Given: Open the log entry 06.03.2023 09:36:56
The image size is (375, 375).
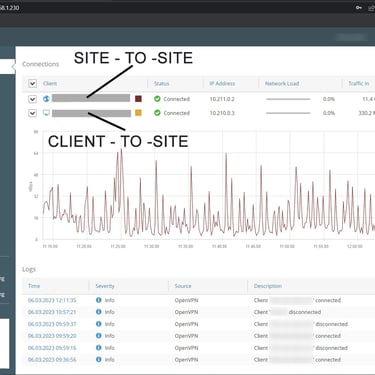Looking at the screenshot, I should [52, 360].
